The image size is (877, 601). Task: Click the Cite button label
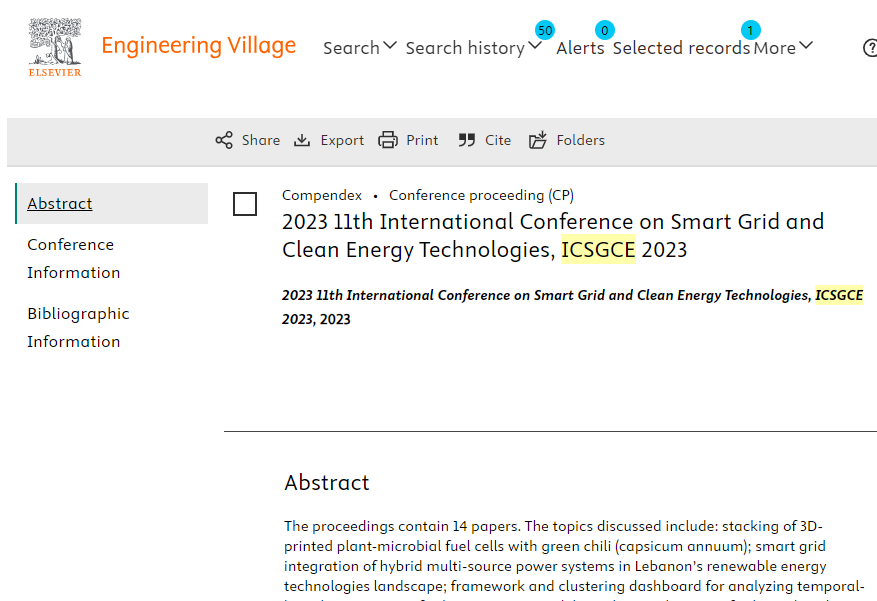click(498, 140)
